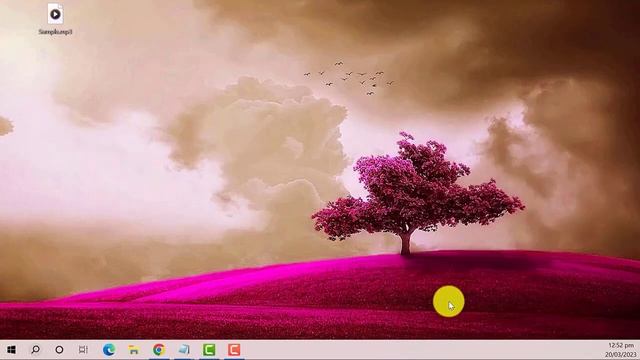Open the clock and date flyout

pyautogui.click(x=621, y=350)
